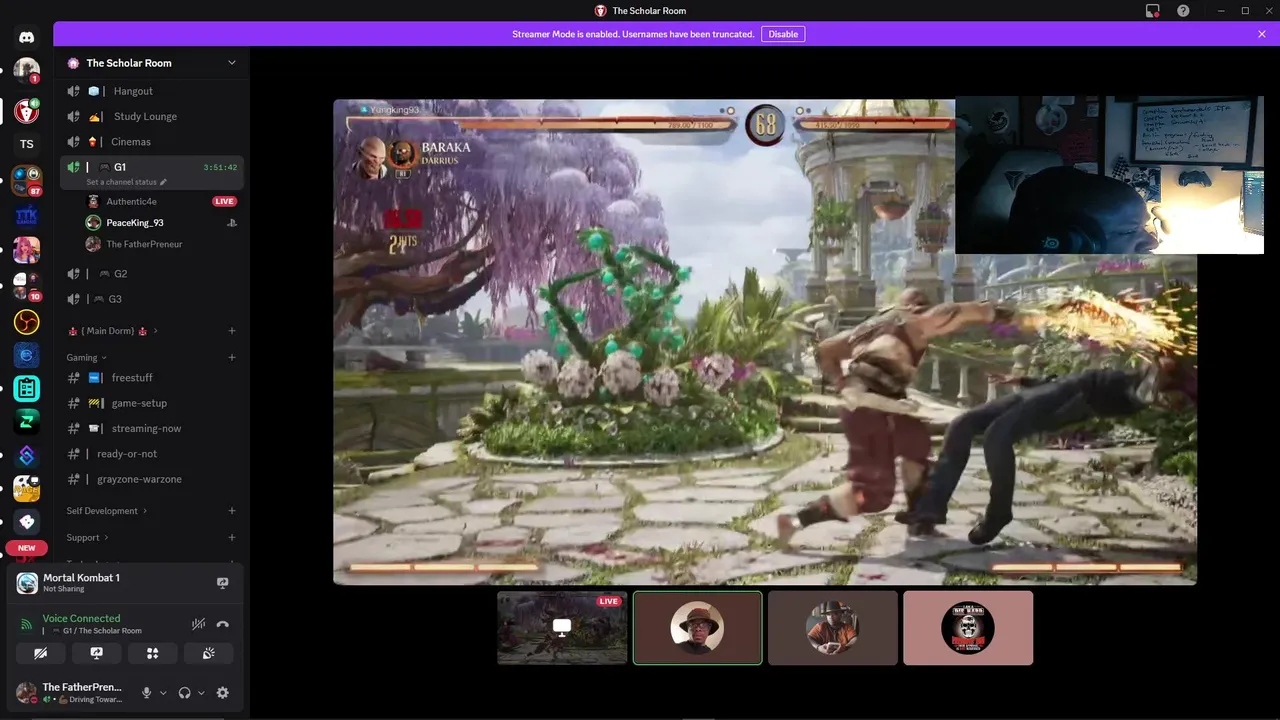Open The FatherPreneur user profile panel
Image resolution: width=1280 pixels, height=720 pixels.
72,692
